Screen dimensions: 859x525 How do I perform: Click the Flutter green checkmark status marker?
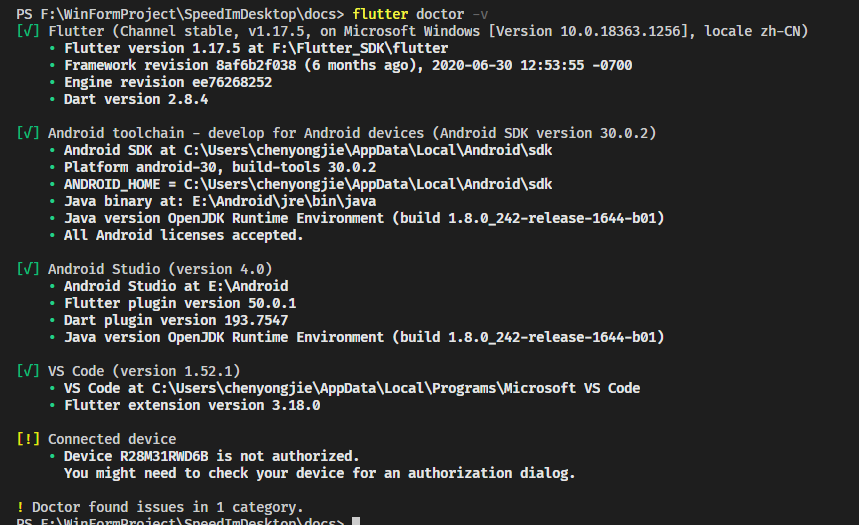[x=28, y=31]
